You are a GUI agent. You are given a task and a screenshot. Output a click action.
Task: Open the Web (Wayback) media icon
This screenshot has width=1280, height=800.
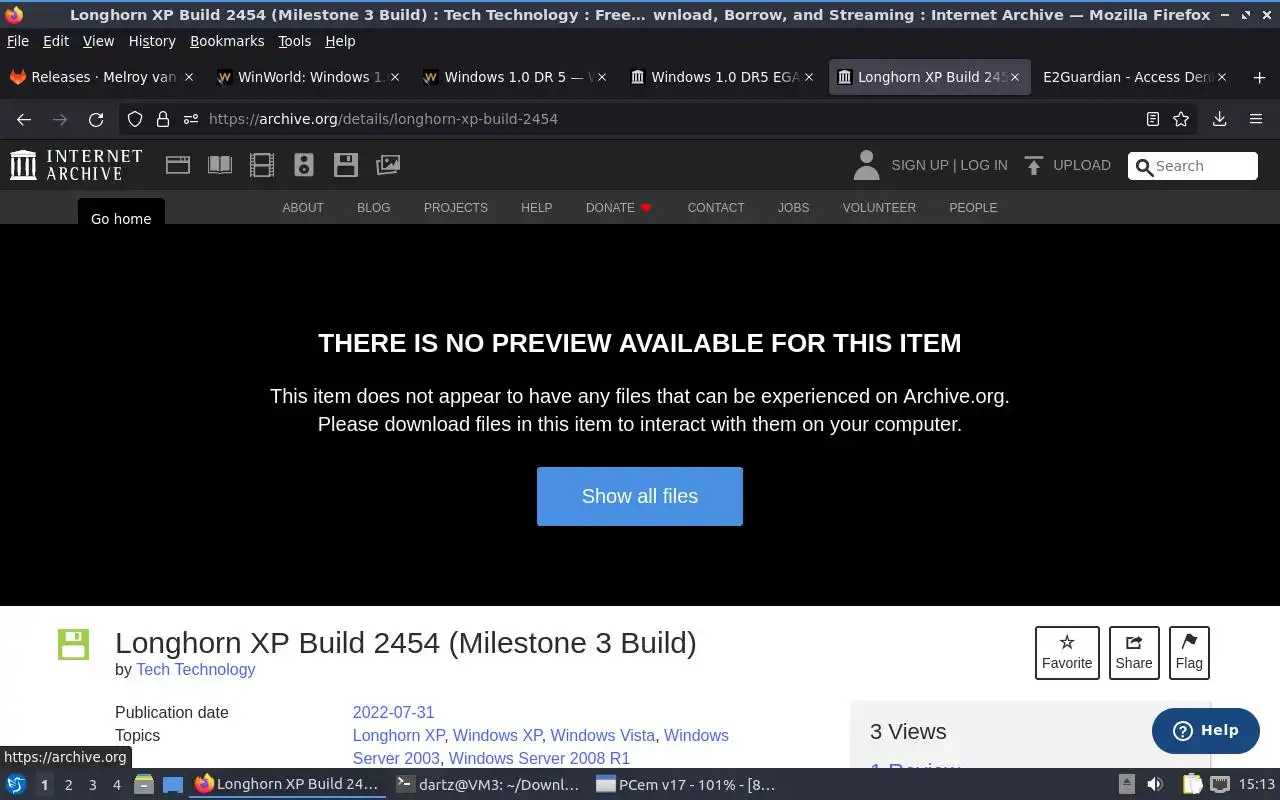178,165
